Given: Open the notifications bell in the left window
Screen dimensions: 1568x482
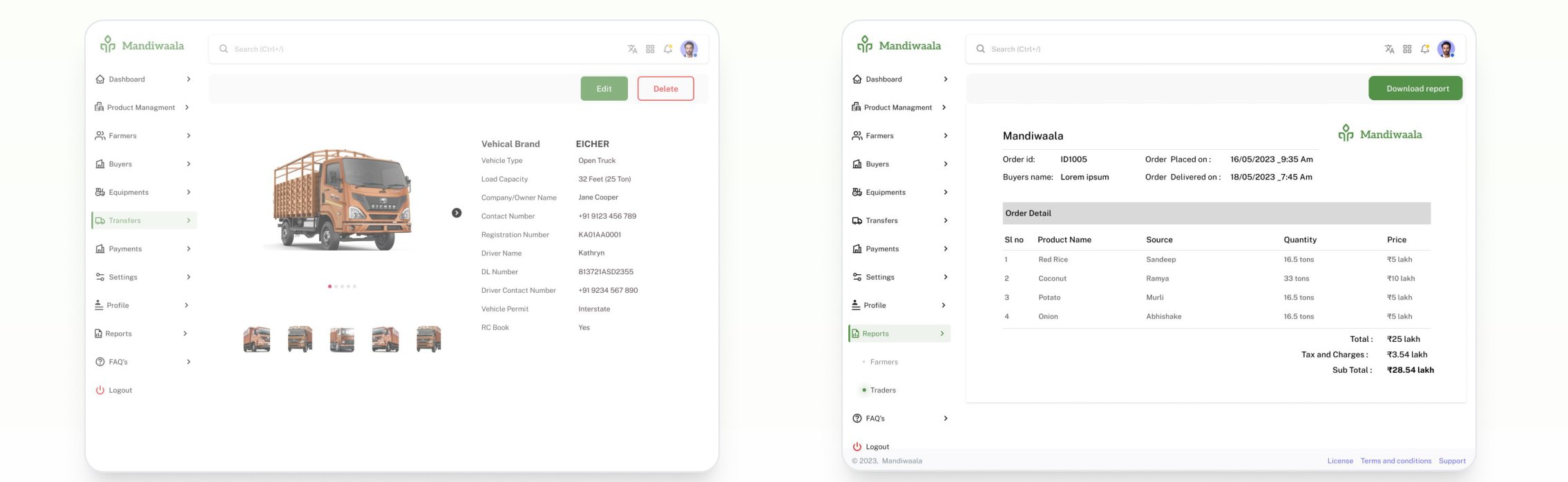Looking at the screenshot, I should (668, 49).
